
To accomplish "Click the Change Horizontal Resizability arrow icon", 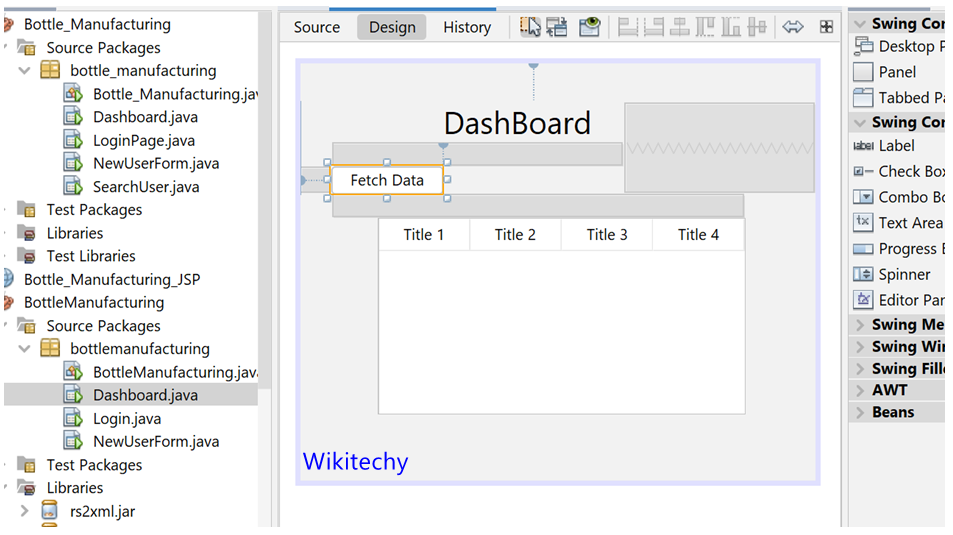I will click(x=793, y=27).
